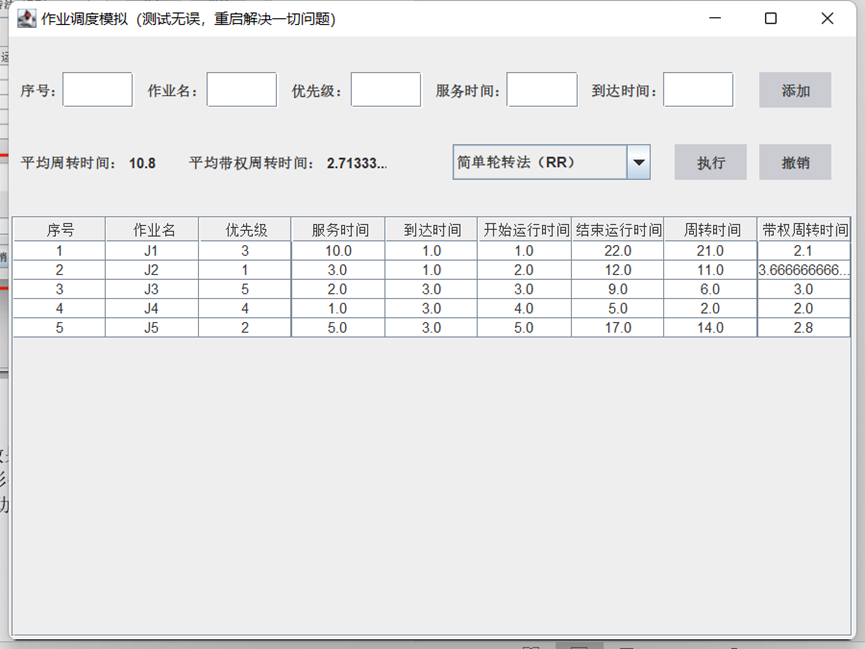Image resolution: width=865 pixels, height=649 pixels.
Task: Click the 周转时间 column header
Action: 710,229
